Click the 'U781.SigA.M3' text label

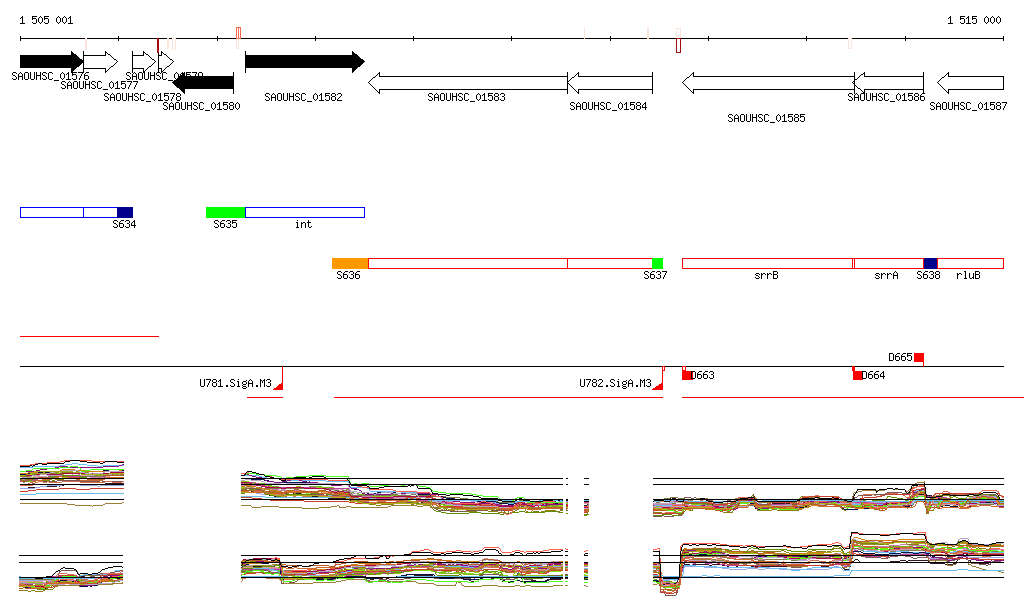tap(235, 383)
